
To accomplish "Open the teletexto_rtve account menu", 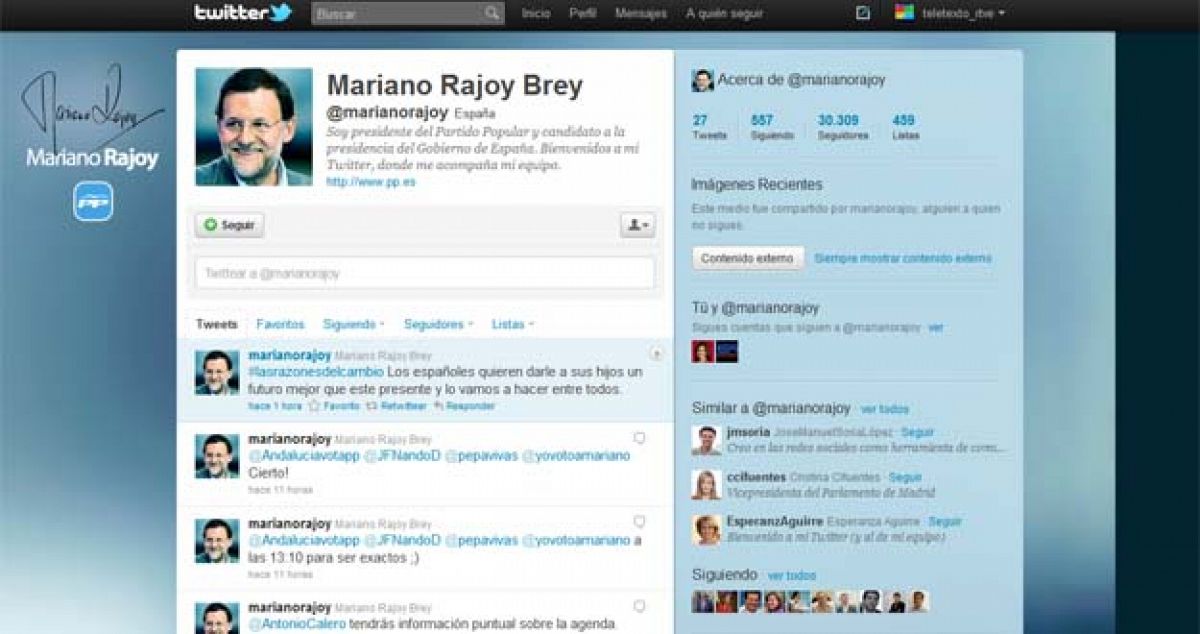I will tap(950, 14).
